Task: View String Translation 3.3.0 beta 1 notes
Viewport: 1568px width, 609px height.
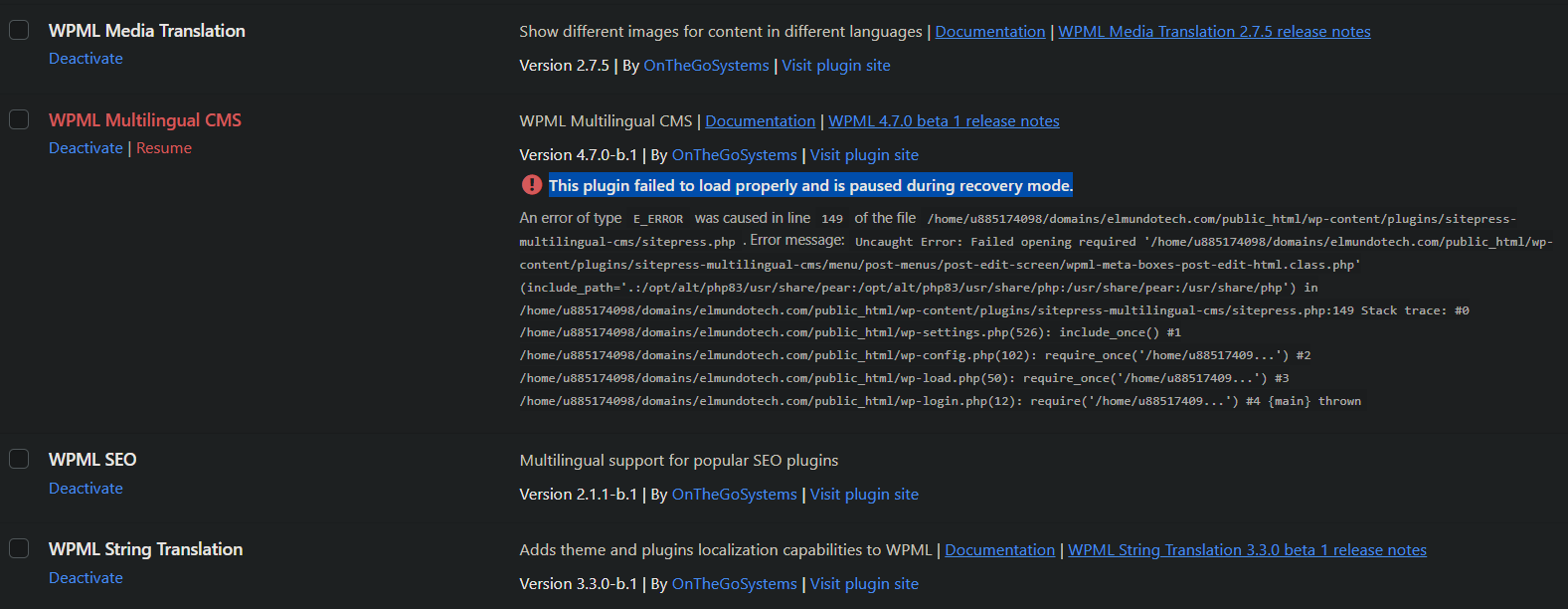Action: 1247,550
